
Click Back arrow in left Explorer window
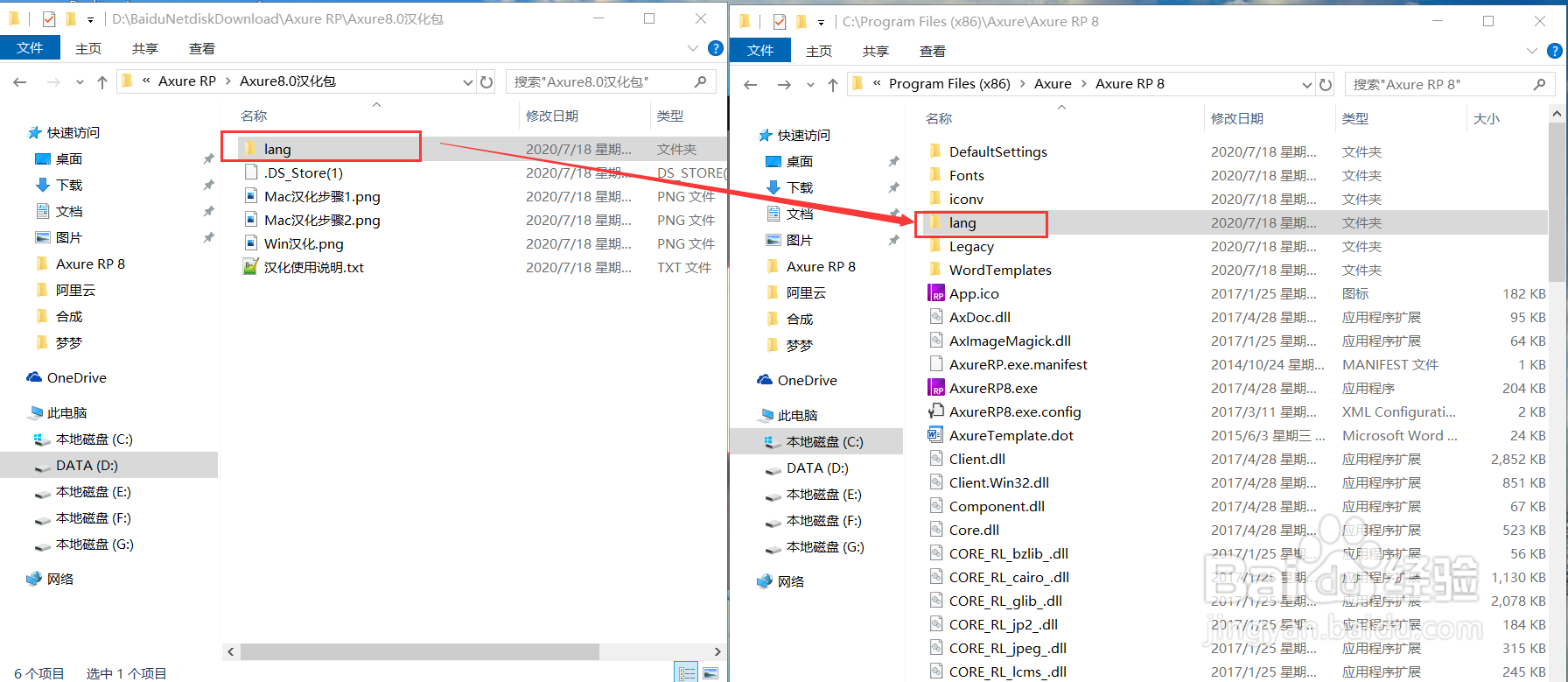[x=20, y=81]
